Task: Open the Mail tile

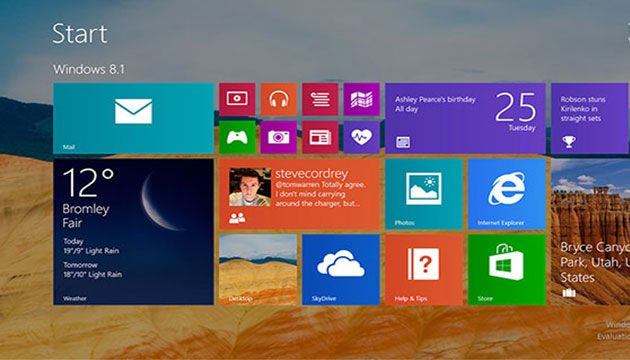Action: (133, 118)
